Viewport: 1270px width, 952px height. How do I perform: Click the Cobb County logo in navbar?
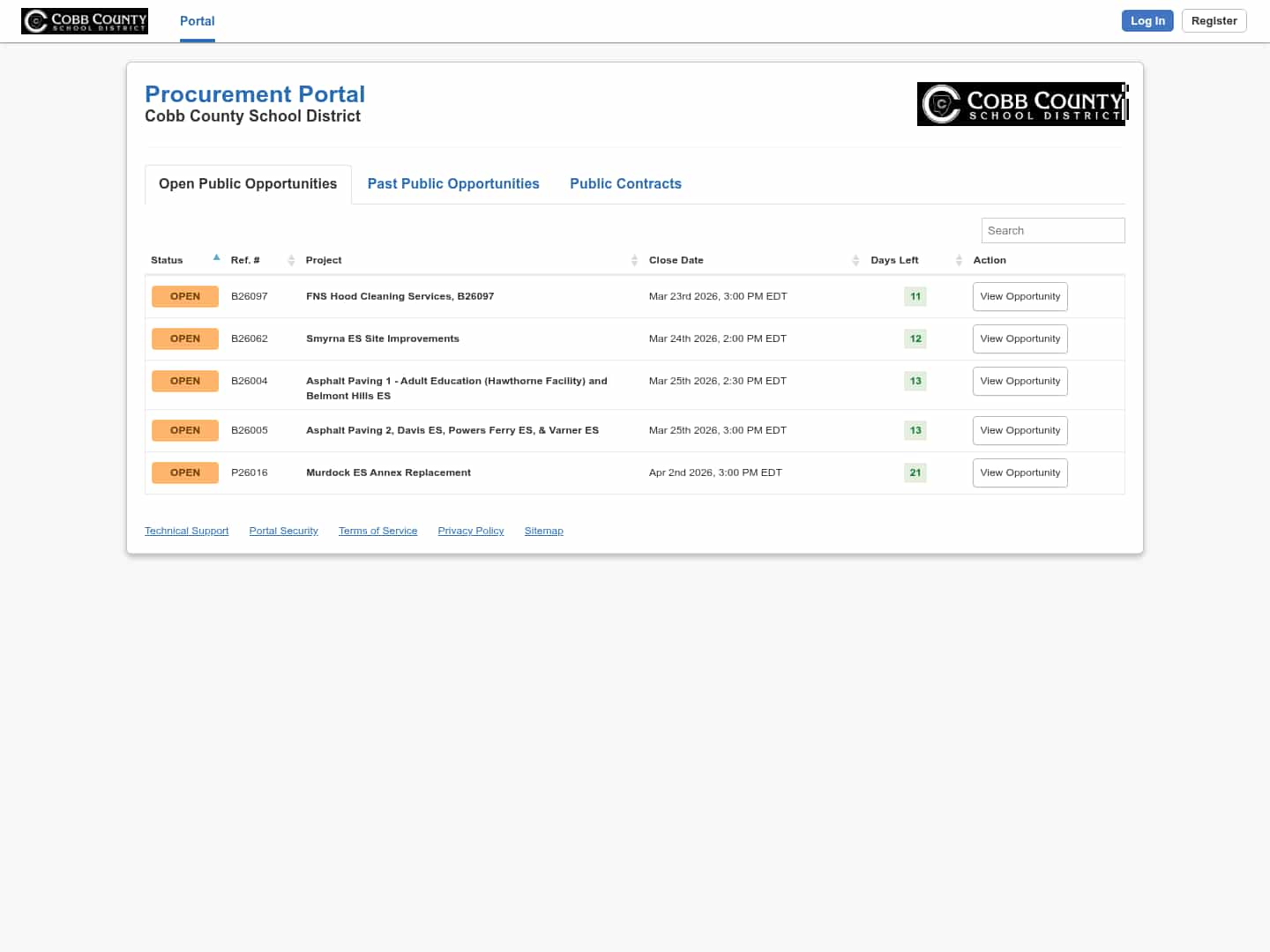pyautogui.click(x=85, y=21)
